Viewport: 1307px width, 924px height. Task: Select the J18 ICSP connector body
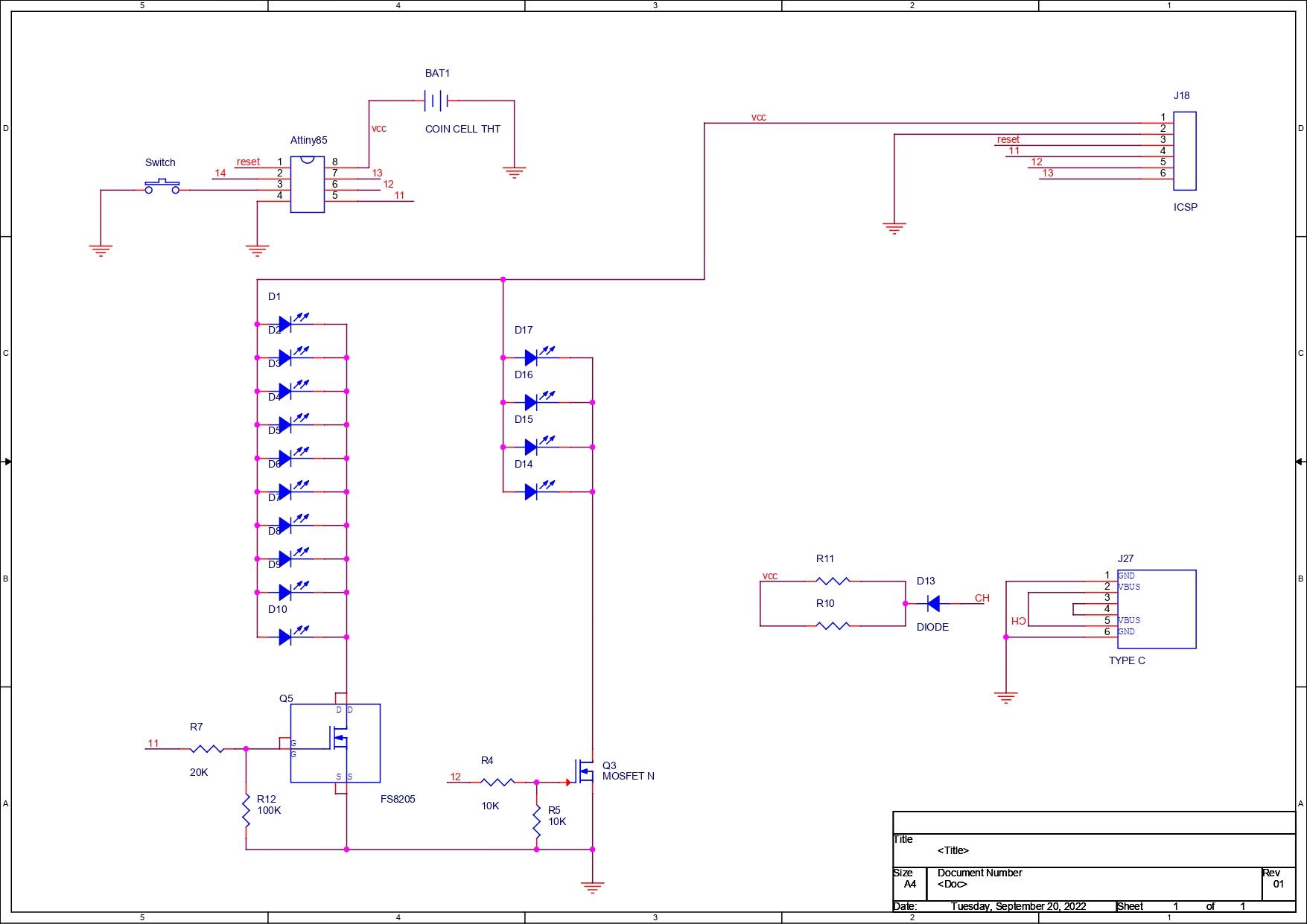pos(1184,151)
